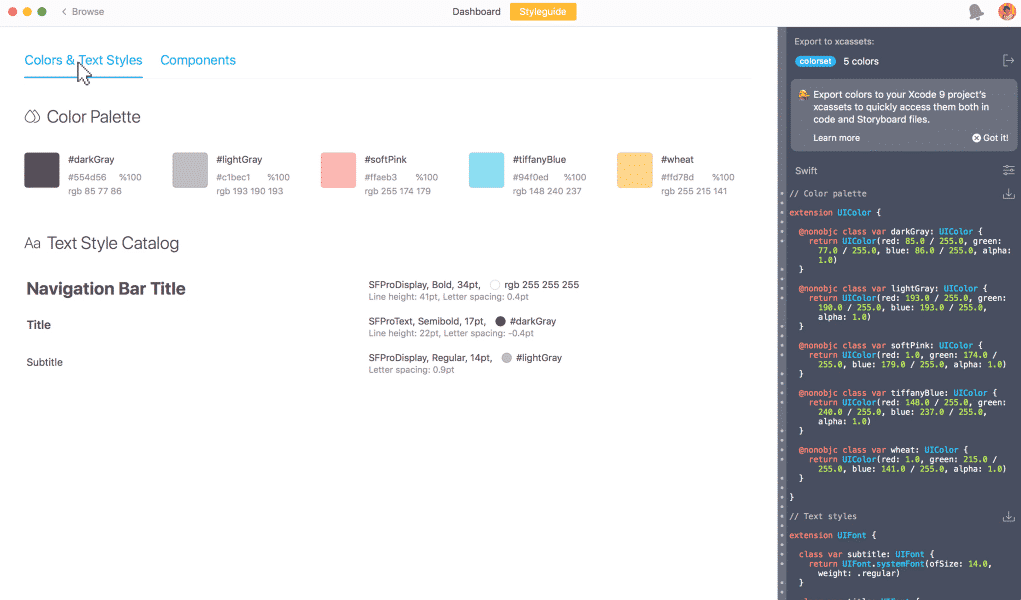Select the Styleguide button
The height and width of the screenshot is (600, 1021).
[x=543, y=12]
